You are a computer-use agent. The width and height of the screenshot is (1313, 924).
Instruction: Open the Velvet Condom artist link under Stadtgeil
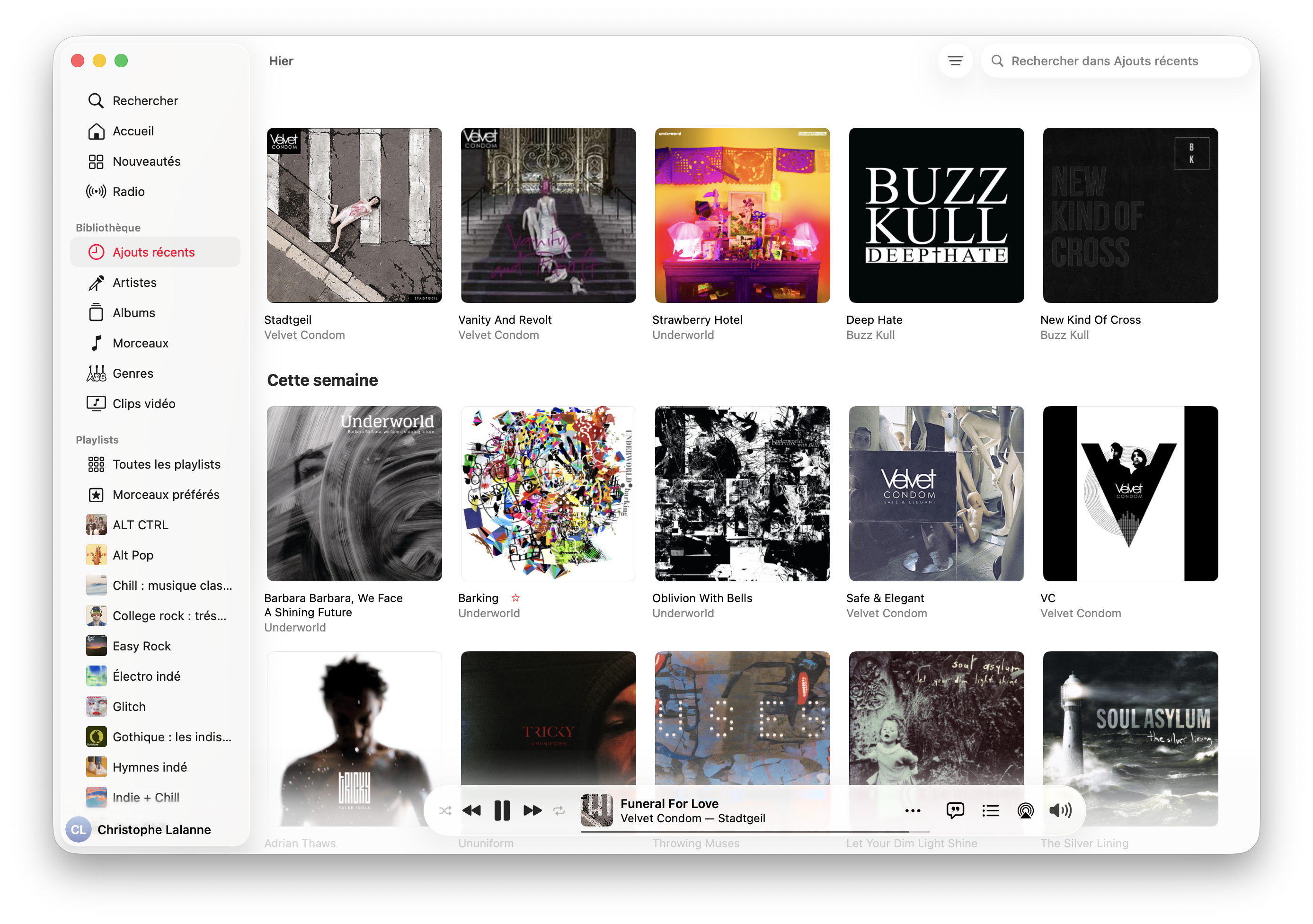pos(305,335)
